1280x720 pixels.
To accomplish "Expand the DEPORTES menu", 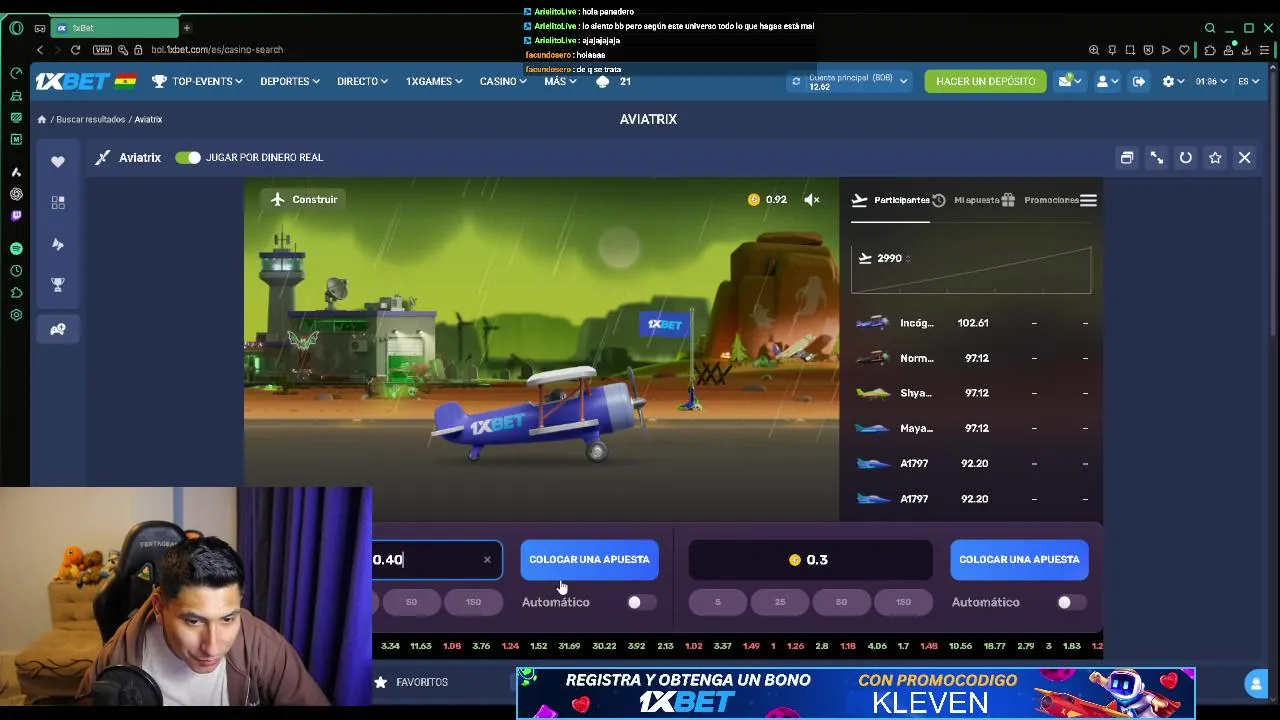I will pyautogui.click(x=290, y=82).
